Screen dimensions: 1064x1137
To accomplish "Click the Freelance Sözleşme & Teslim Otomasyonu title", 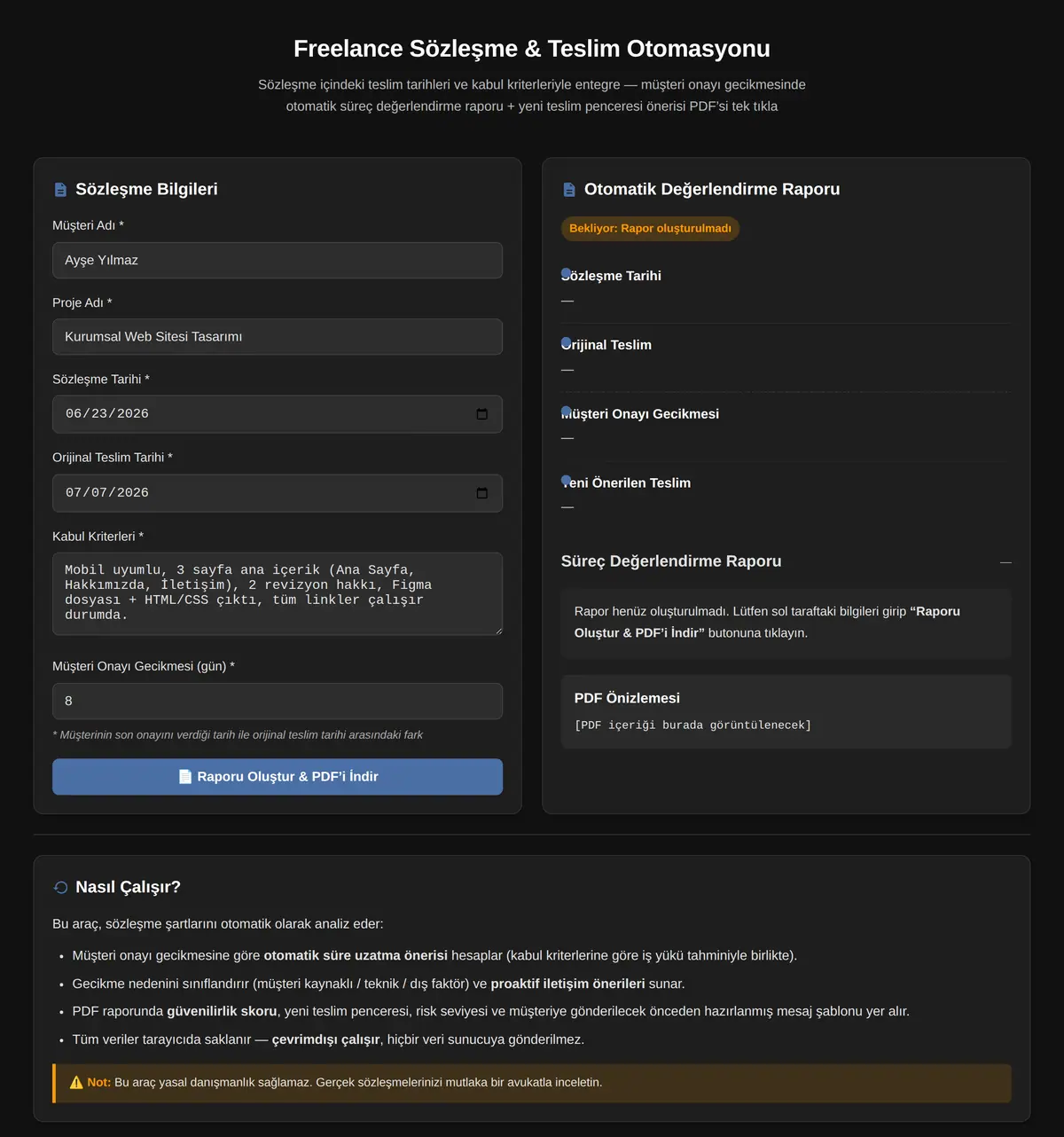I will point(532,49).
